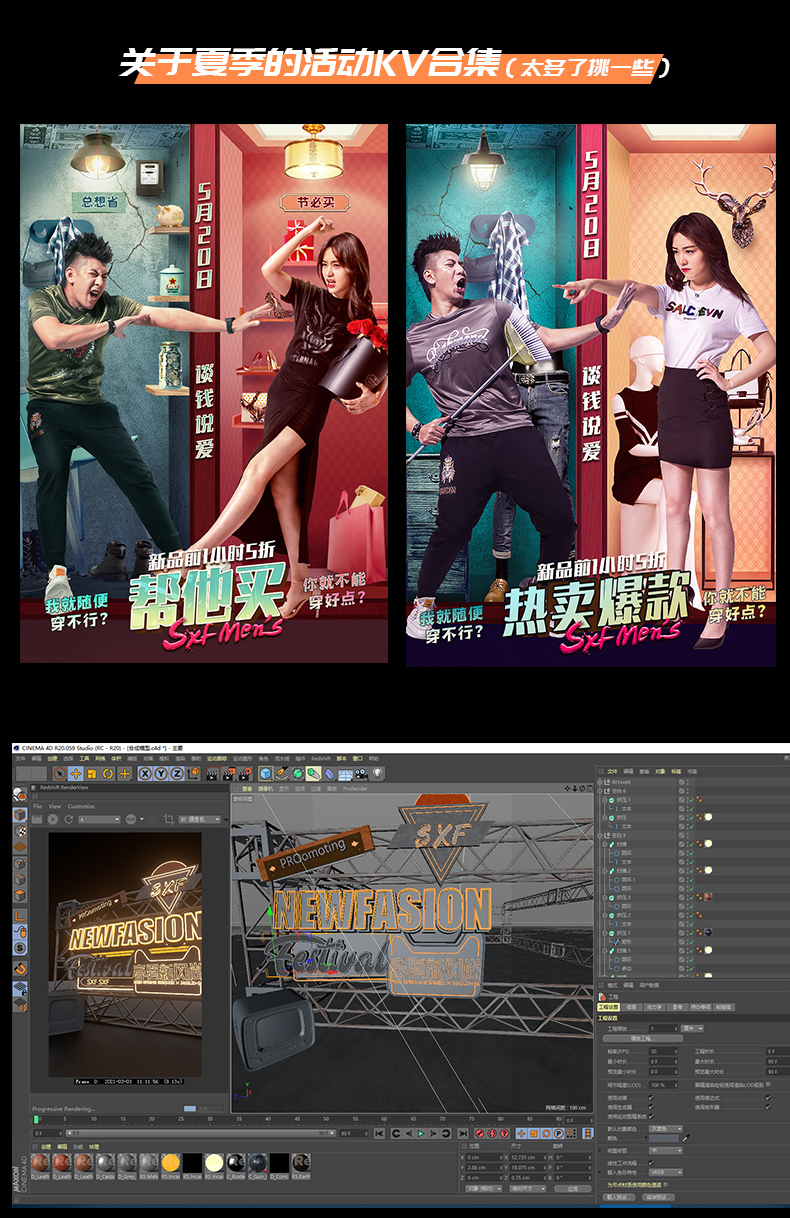
Task: Toggle the Z axis lock
Action: [177, 773]
